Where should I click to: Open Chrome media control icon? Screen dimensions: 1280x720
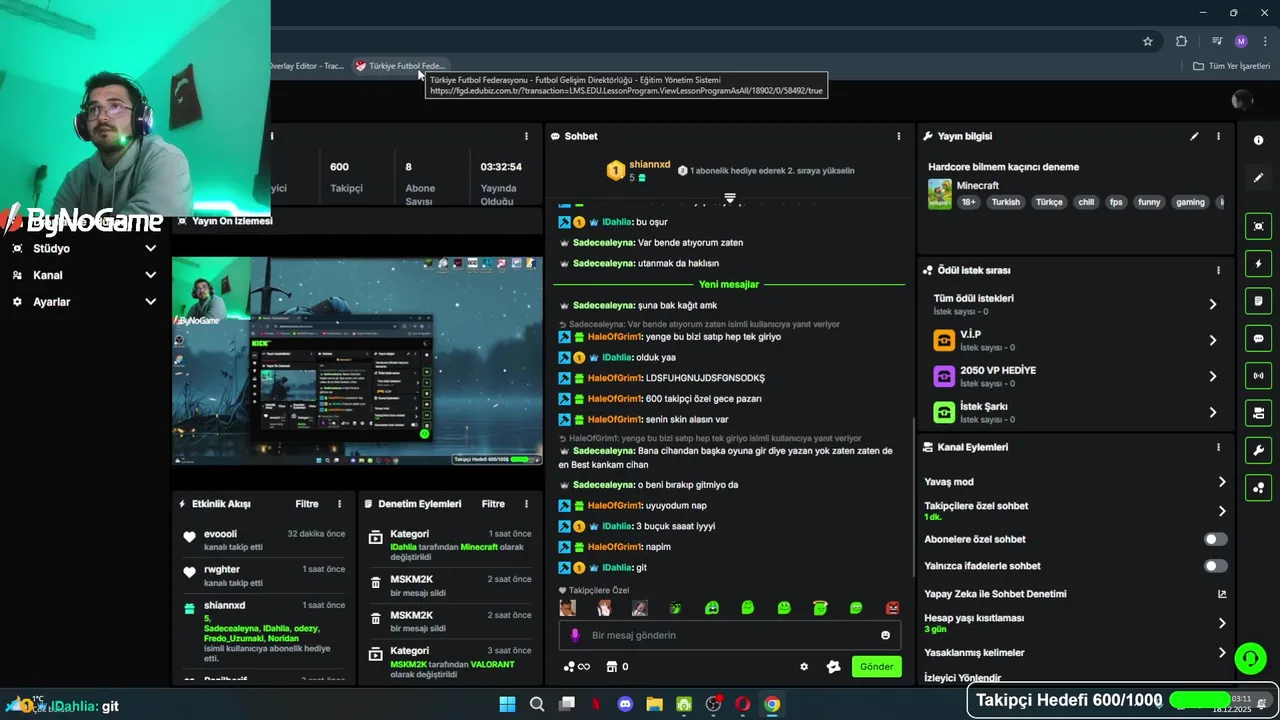coord(1217,41)
